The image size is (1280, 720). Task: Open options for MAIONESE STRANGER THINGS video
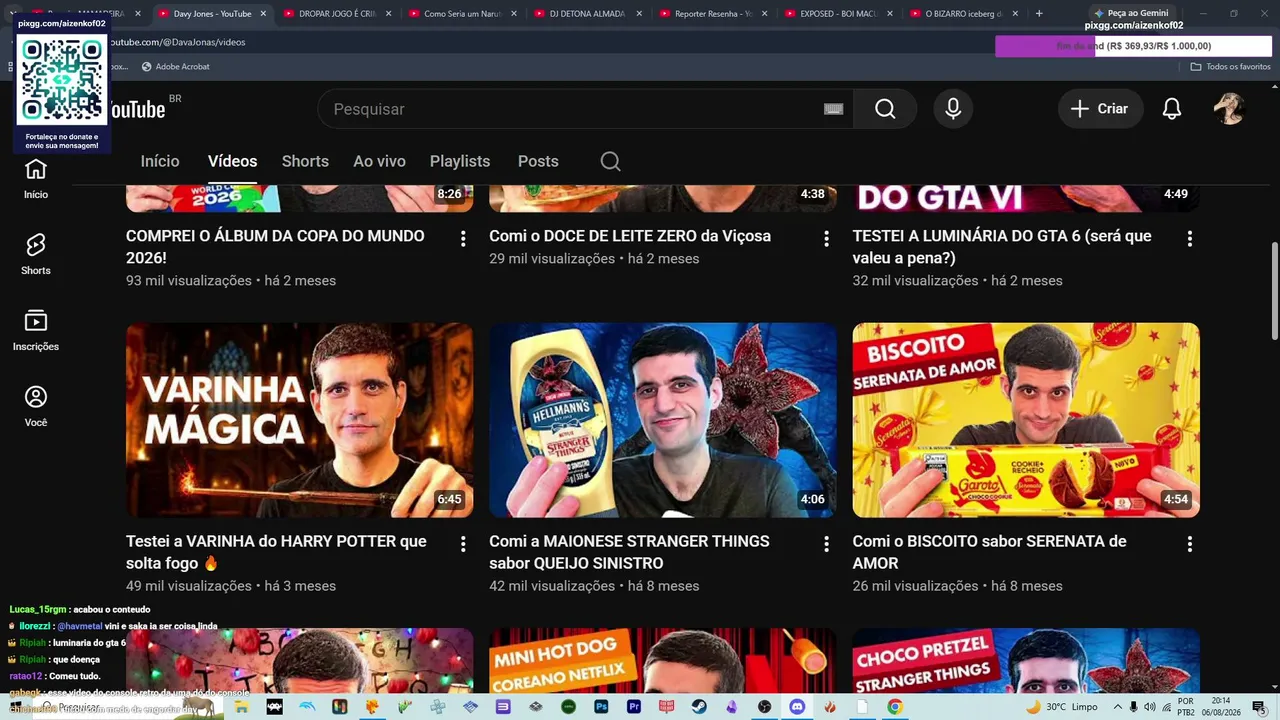click(x=826, y=543)
